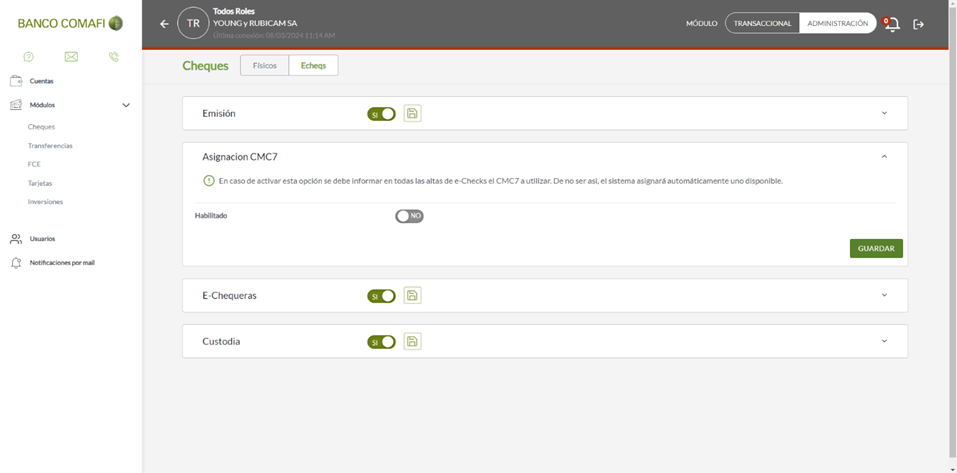The width and height of the screenshot is (957, 473).
Task: Toggle the Emisión switch off
Action: point(381,114)
